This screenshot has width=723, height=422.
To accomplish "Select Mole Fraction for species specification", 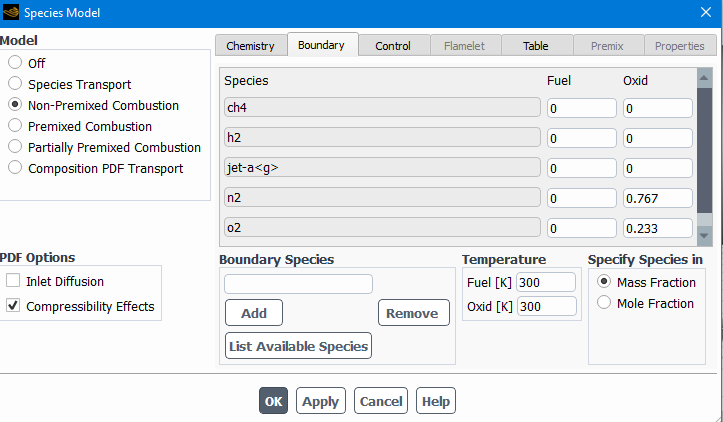I will click(x=604, y=303).
